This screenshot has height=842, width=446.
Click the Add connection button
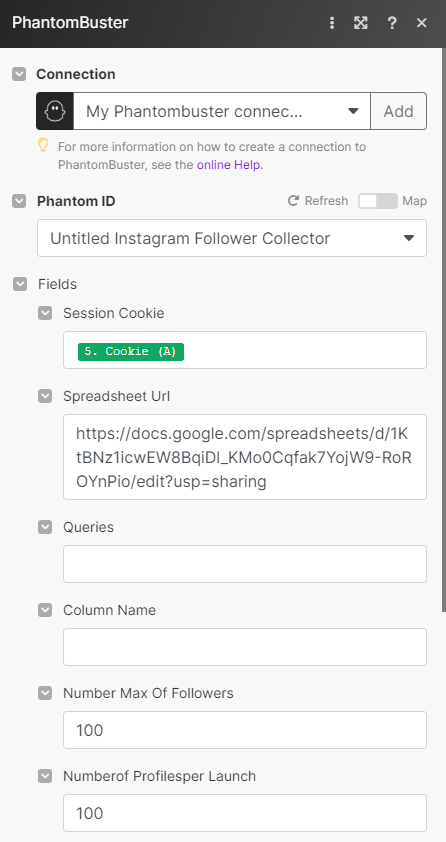point(398,111)
